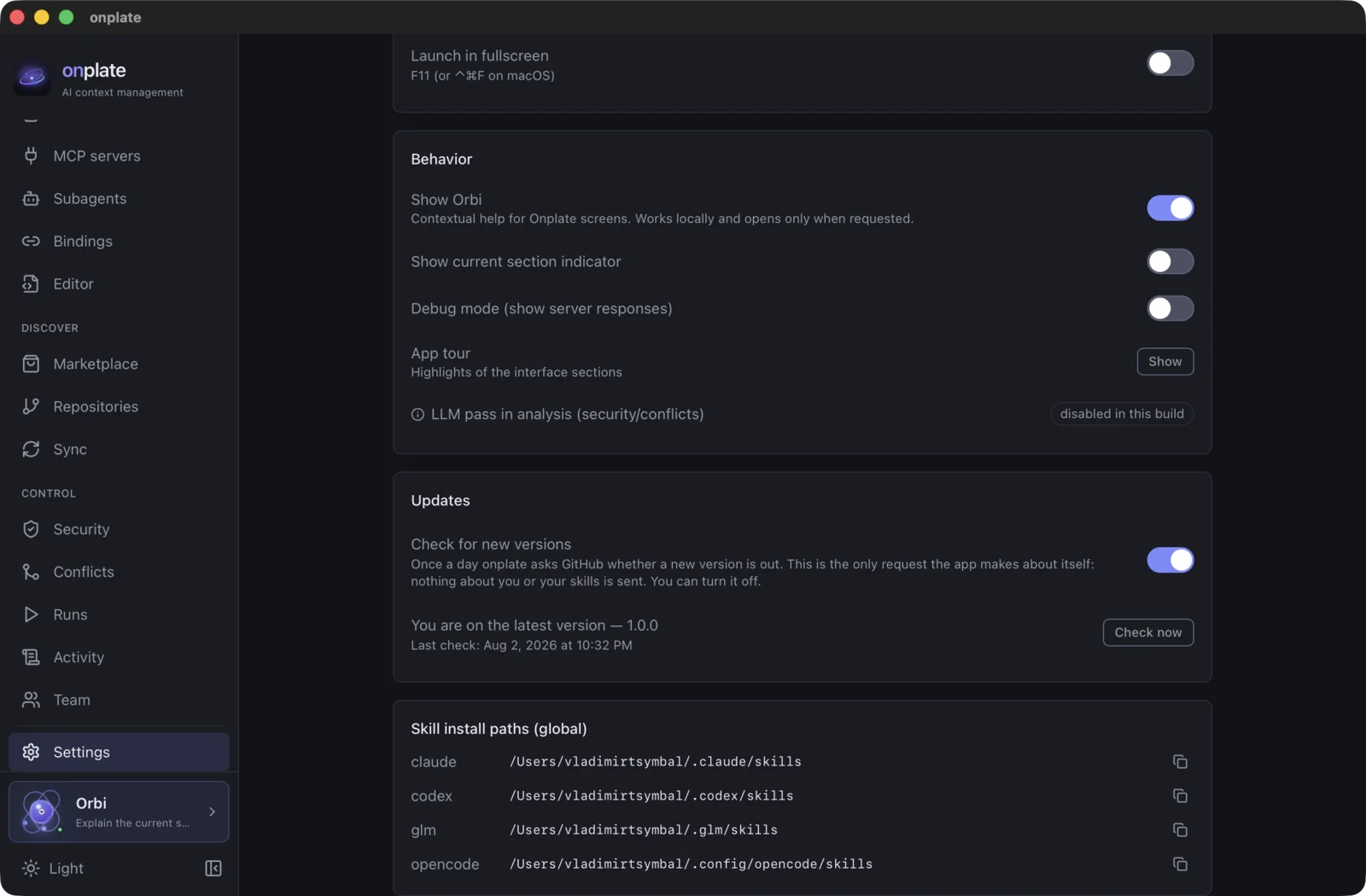Click the 'Explain the current s...' text
This screenshot has height=896, width=1366.
[132, 823]
